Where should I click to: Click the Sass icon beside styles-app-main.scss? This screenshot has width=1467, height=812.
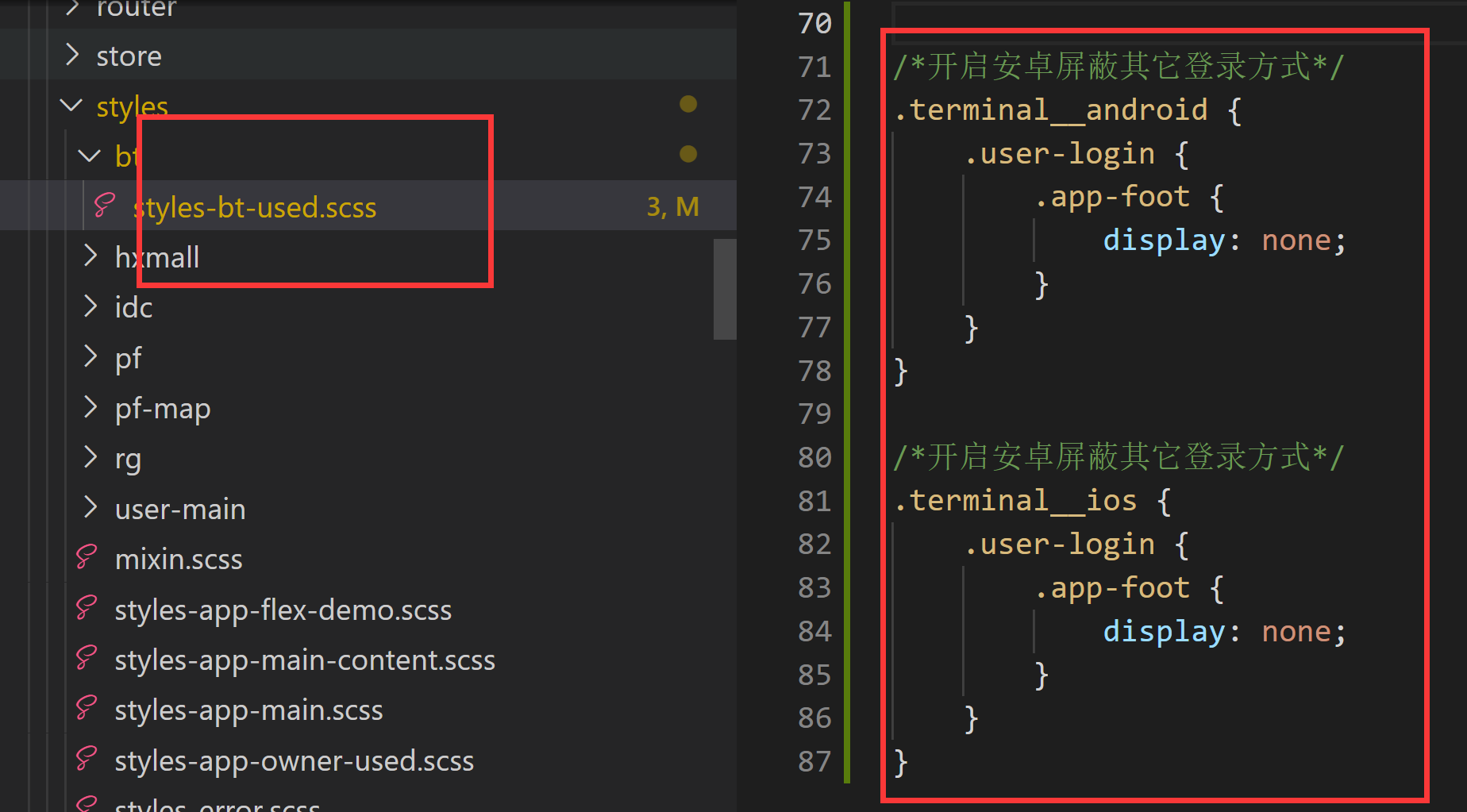[x=87, y=709]
